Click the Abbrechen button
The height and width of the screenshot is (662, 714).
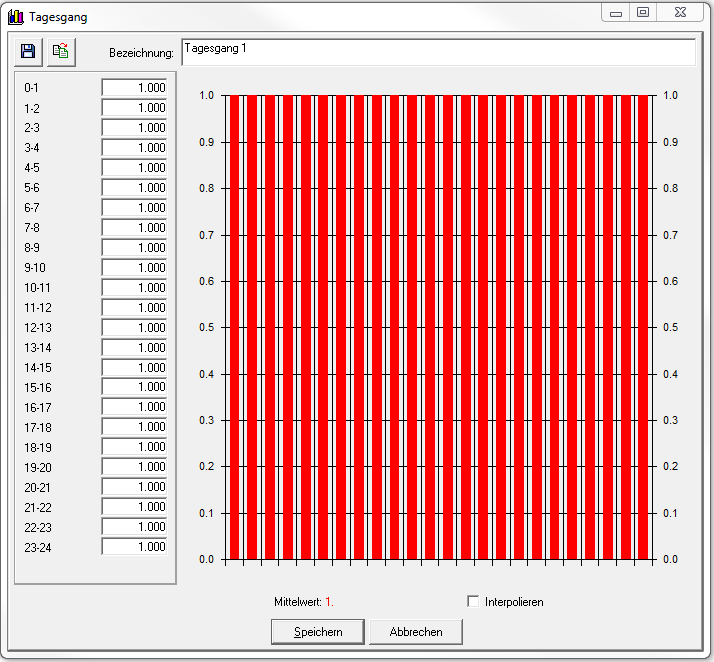pos(416,632)
